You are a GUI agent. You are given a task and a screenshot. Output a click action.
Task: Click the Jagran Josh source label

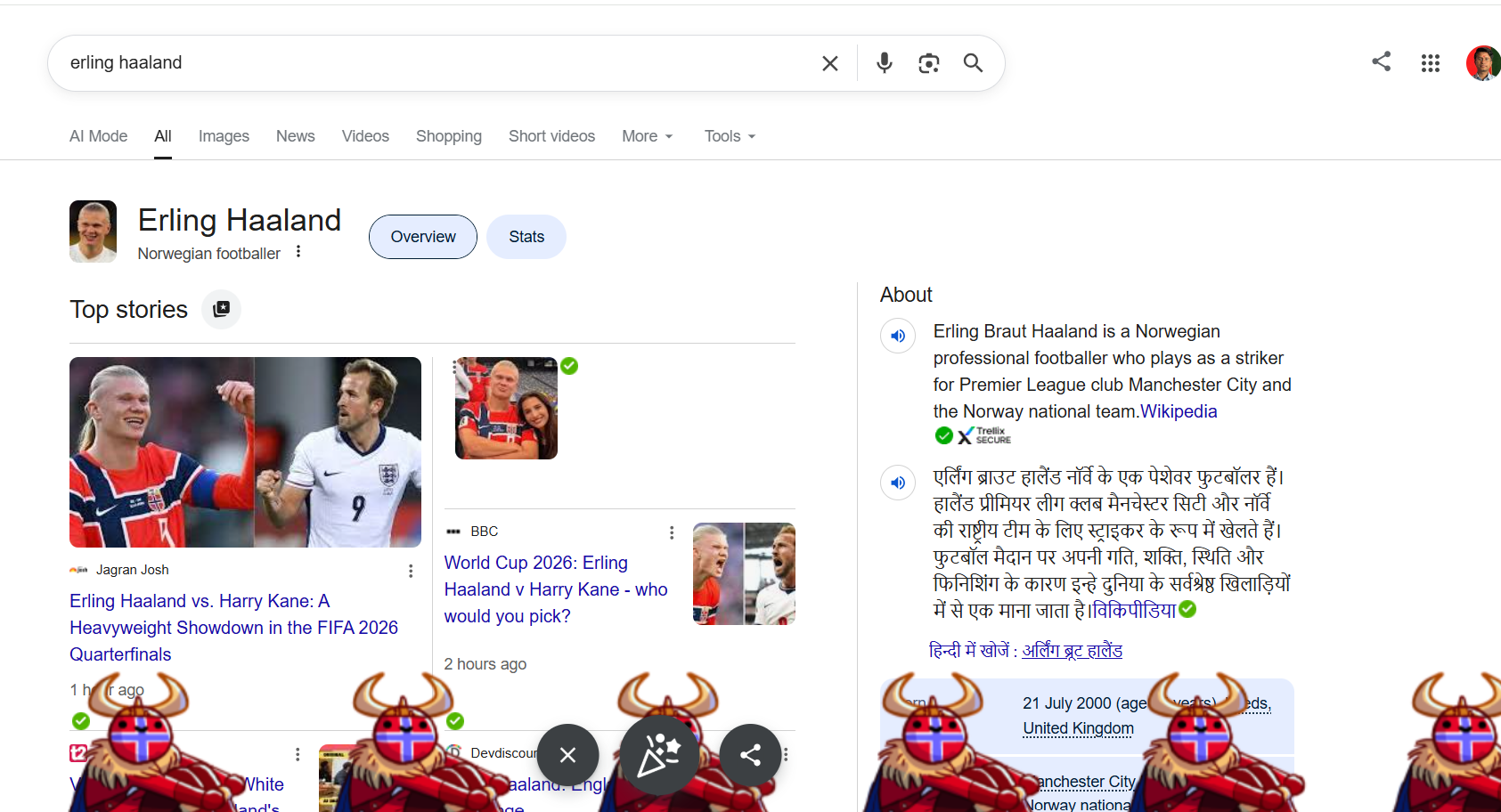132,570
